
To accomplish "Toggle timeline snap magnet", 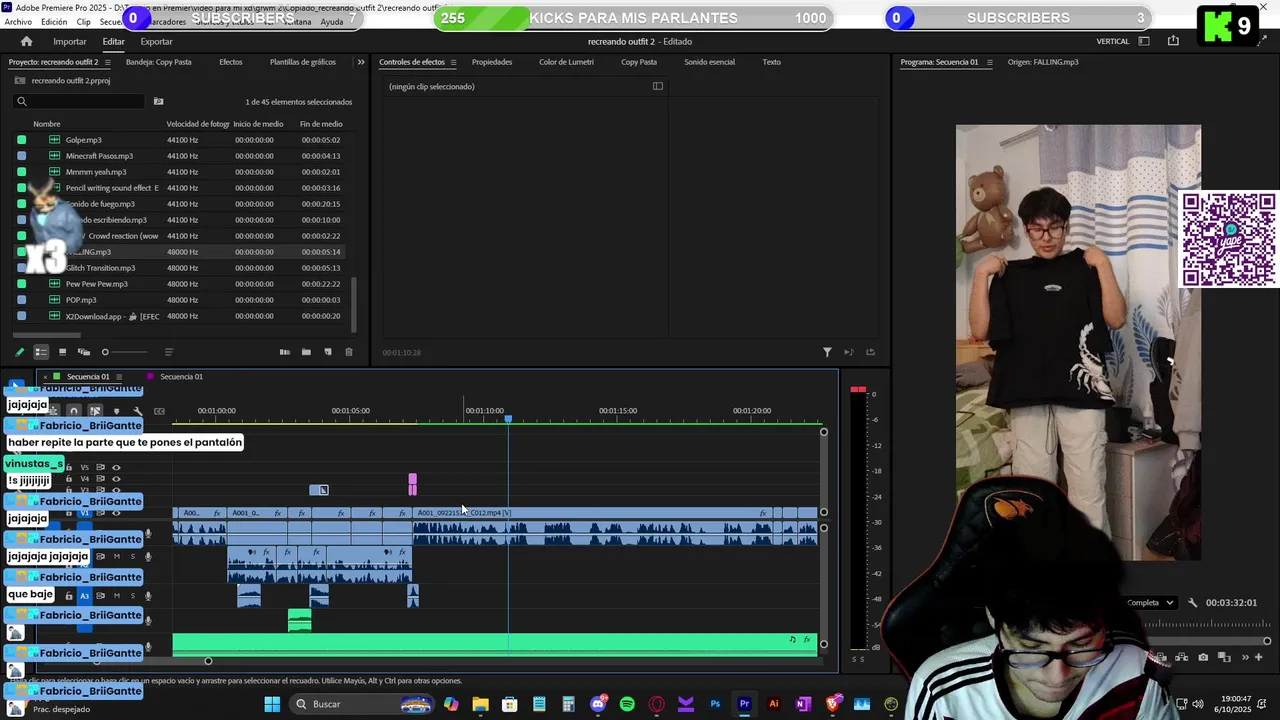I will coord(73,411).
